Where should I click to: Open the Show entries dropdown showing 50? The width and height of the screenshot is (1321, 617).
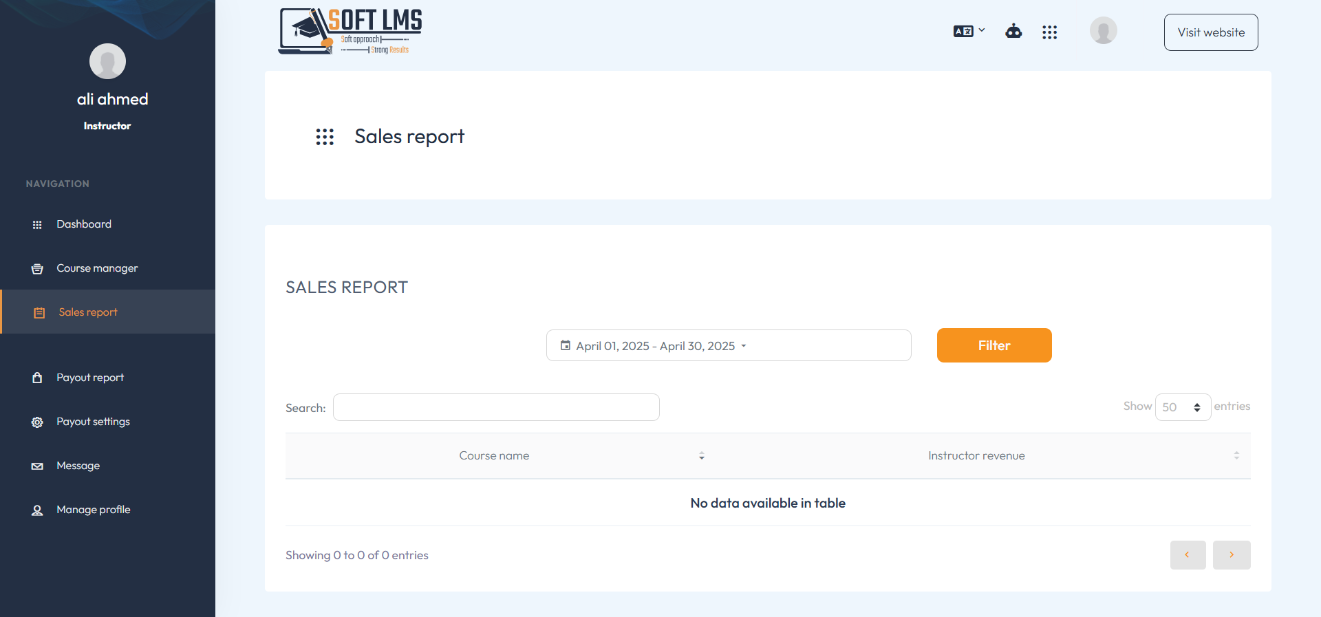point(1183,407)
